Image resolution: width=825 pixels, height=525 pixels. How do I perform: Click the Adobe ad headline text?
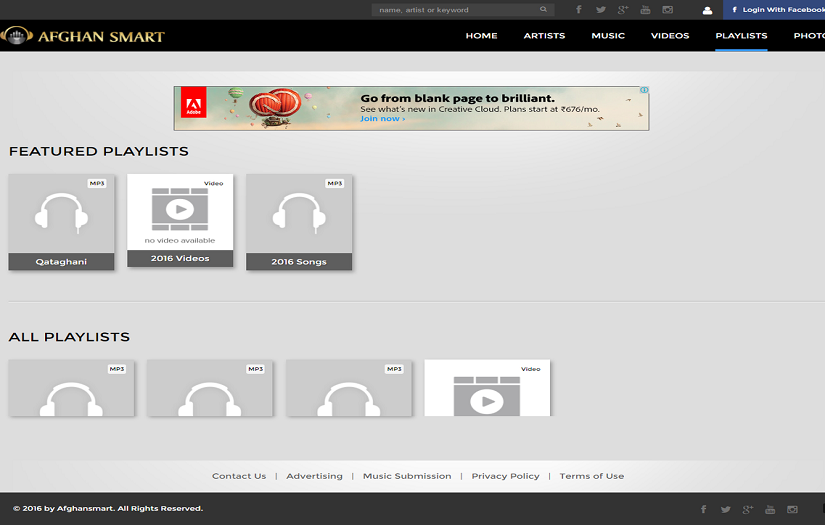(457, 98)
